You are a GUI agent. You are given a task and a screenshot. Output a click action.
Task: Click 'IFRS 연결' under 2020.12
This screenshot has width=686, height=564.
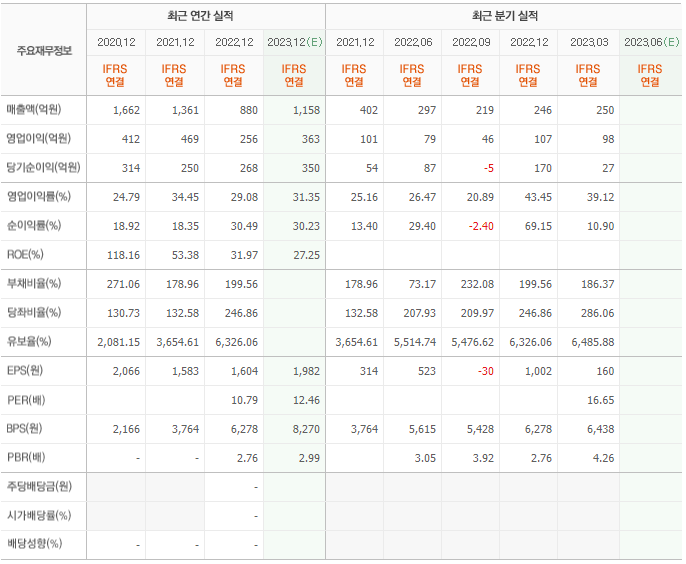coord(115,75)
